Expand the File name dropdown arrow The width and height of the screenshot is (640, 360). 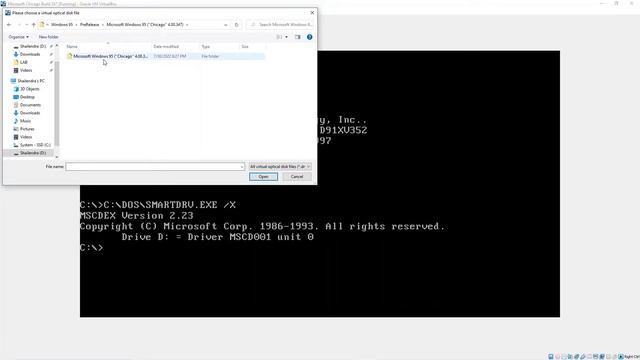coord(242,167)
